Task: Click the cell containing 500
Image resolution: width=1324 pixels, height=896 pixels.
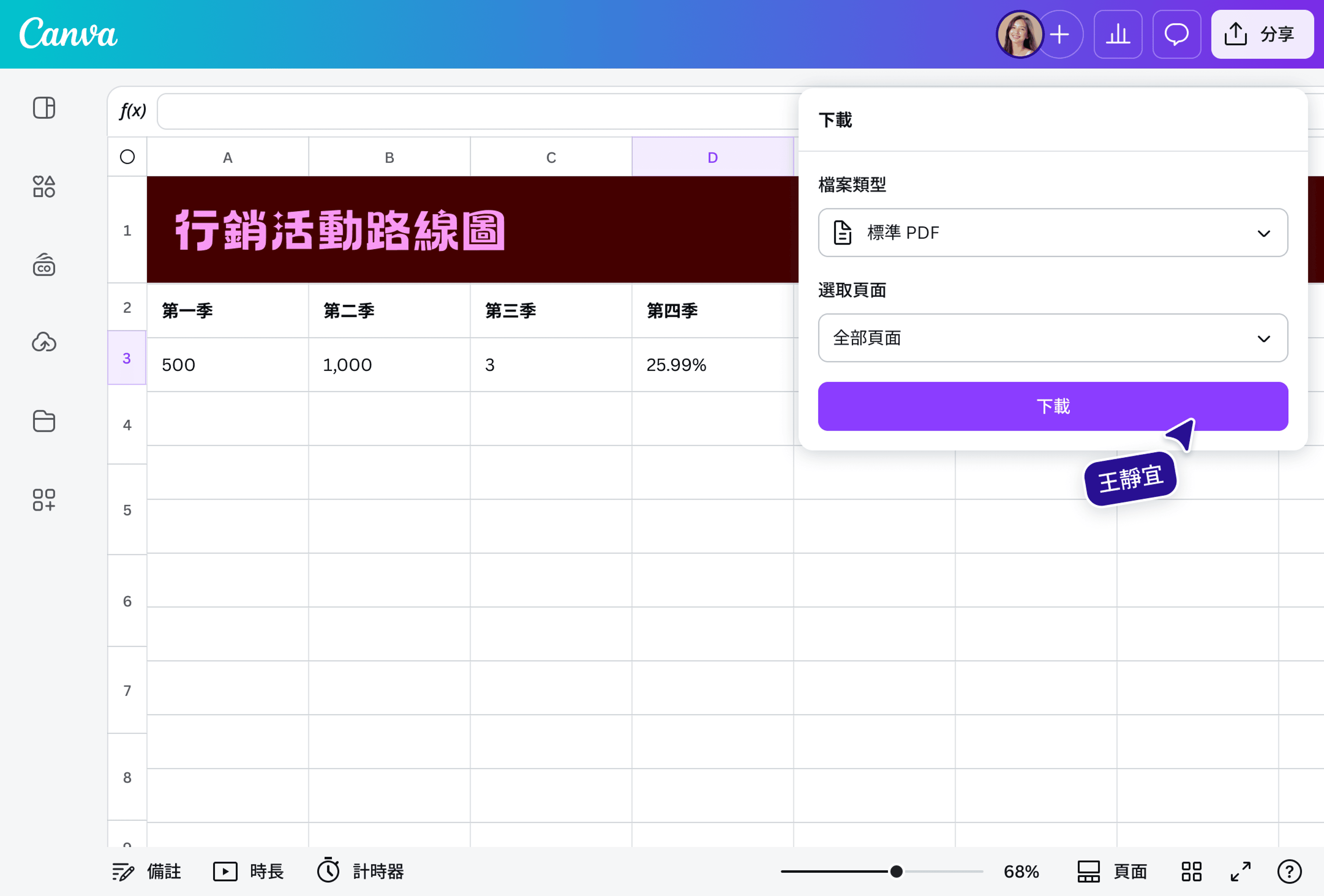Action: pyautogui.click(x=227, y=365)
